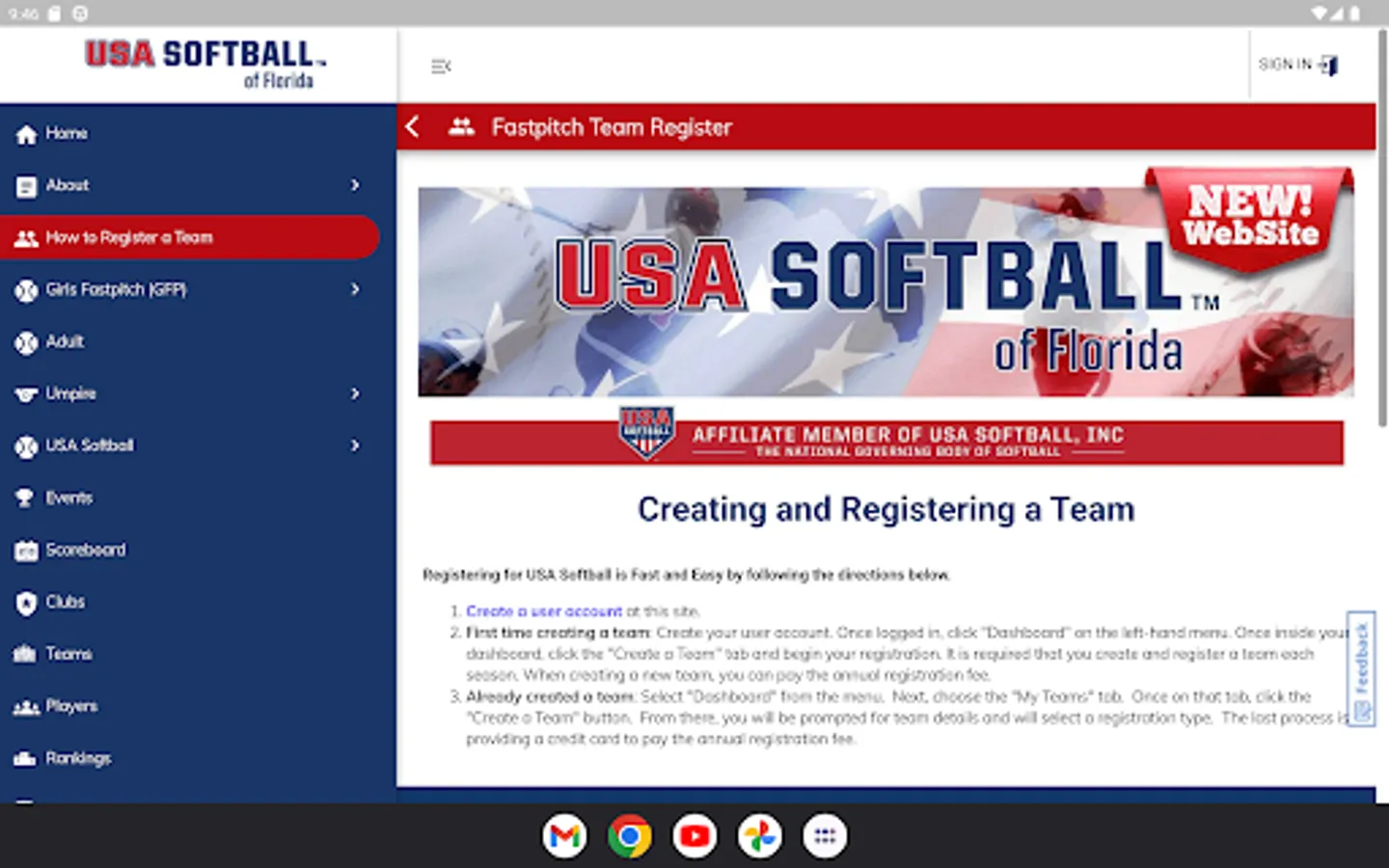The width and height of the screenshot is (1389, 868).
Task: Click the SIGN IN button
Action: click(x=1298, y=65)
